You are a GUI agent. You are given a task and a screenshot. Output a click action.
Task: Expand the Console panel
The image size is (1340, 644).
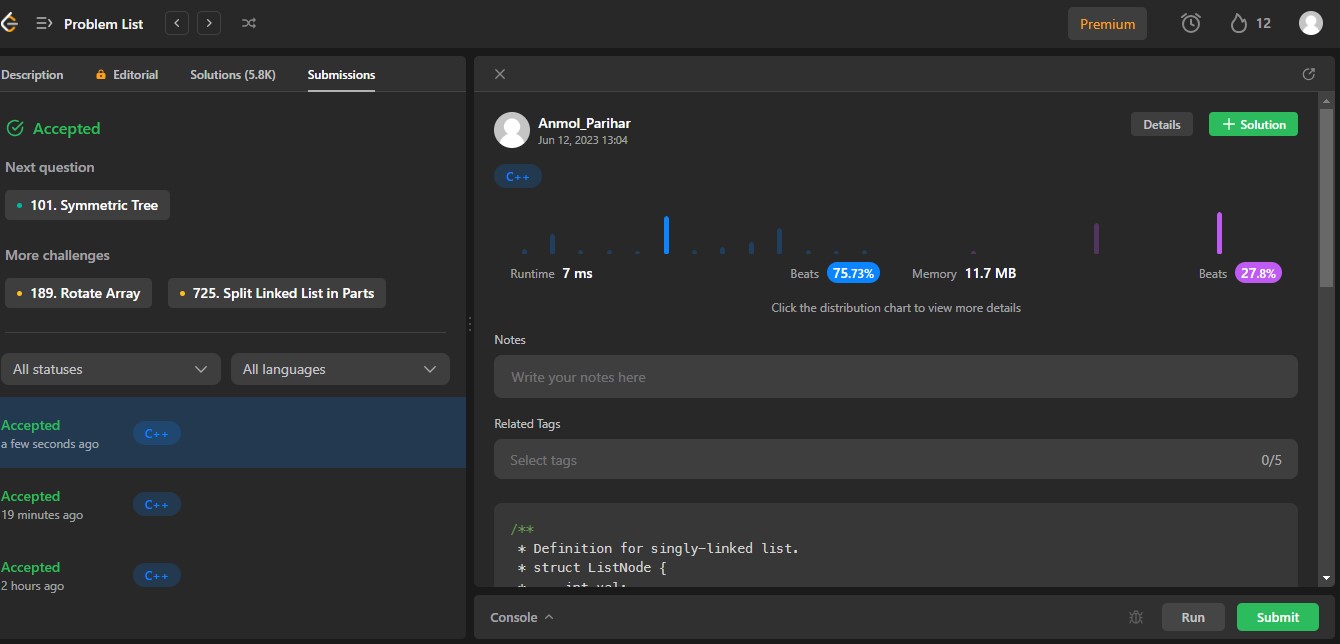pos(521,617)
